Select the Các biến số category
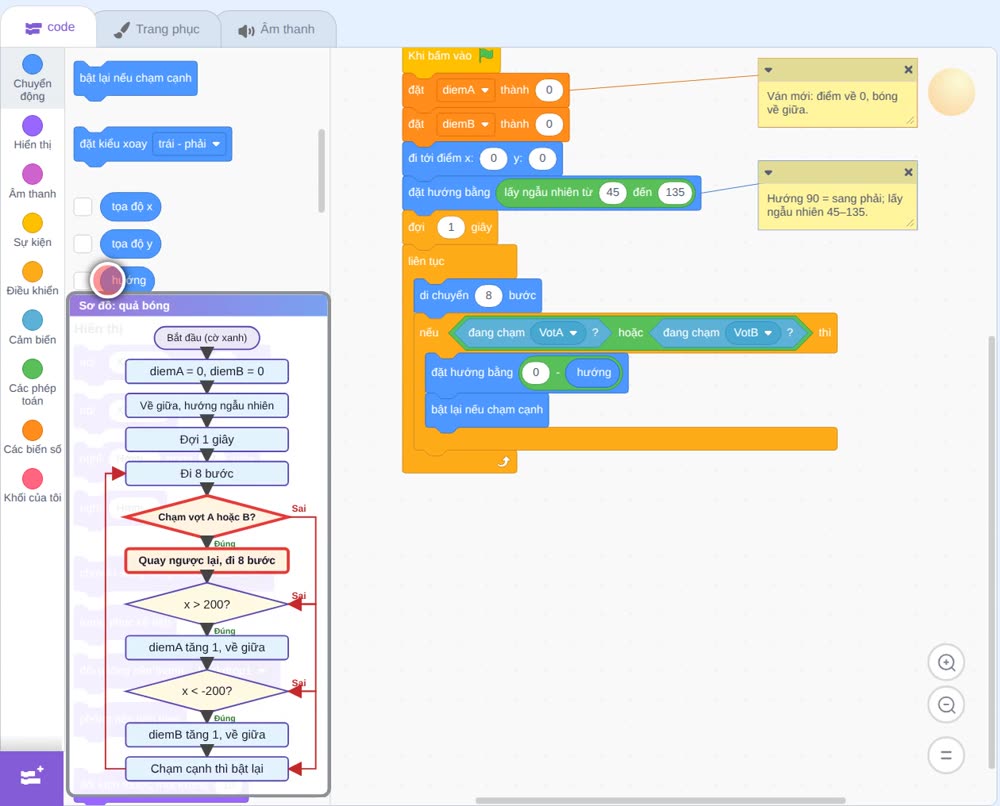 click(32, 437)
